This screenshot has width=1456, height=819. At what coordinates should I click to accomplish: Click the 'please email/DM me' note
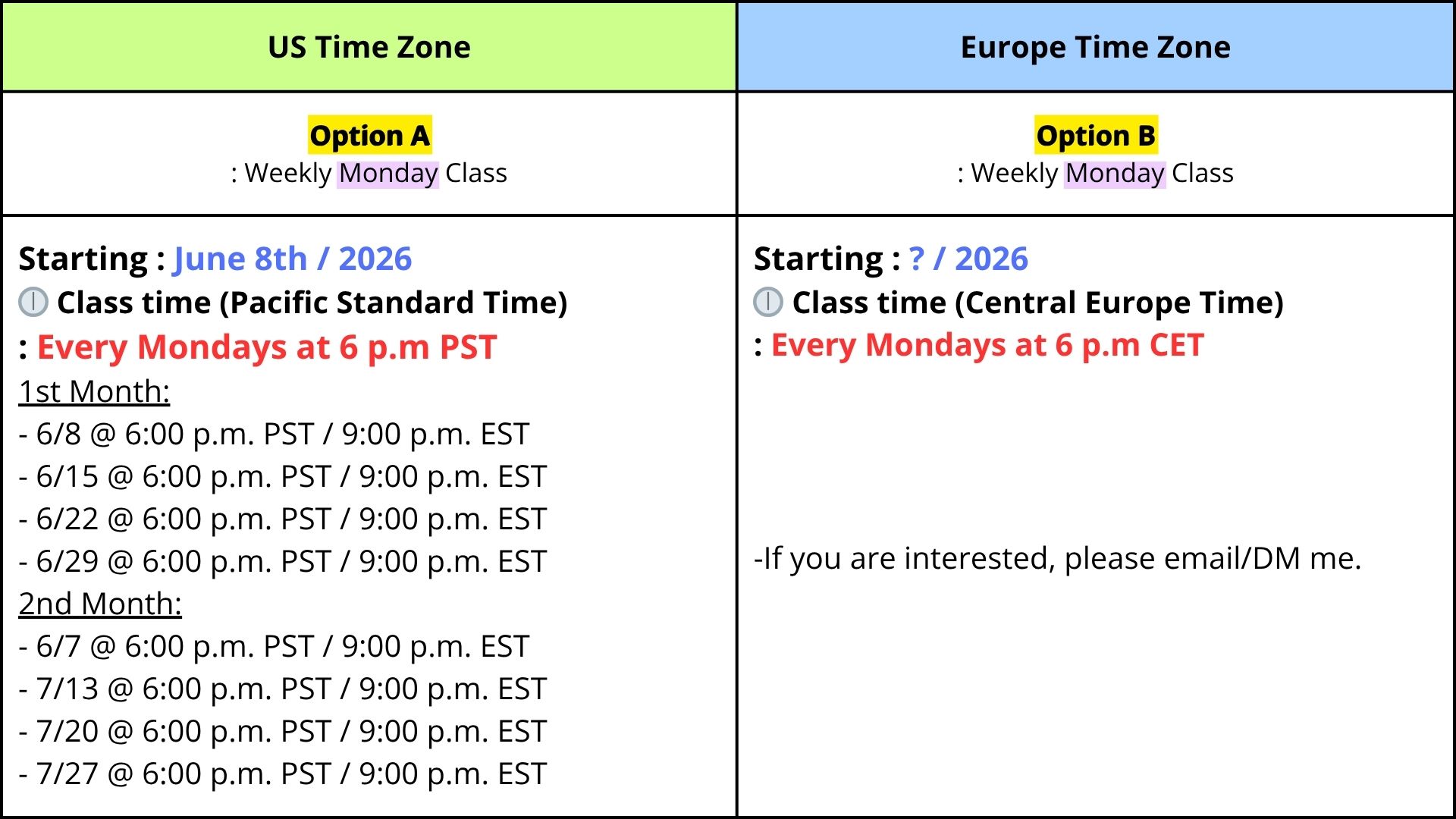tap(1213, 559)
